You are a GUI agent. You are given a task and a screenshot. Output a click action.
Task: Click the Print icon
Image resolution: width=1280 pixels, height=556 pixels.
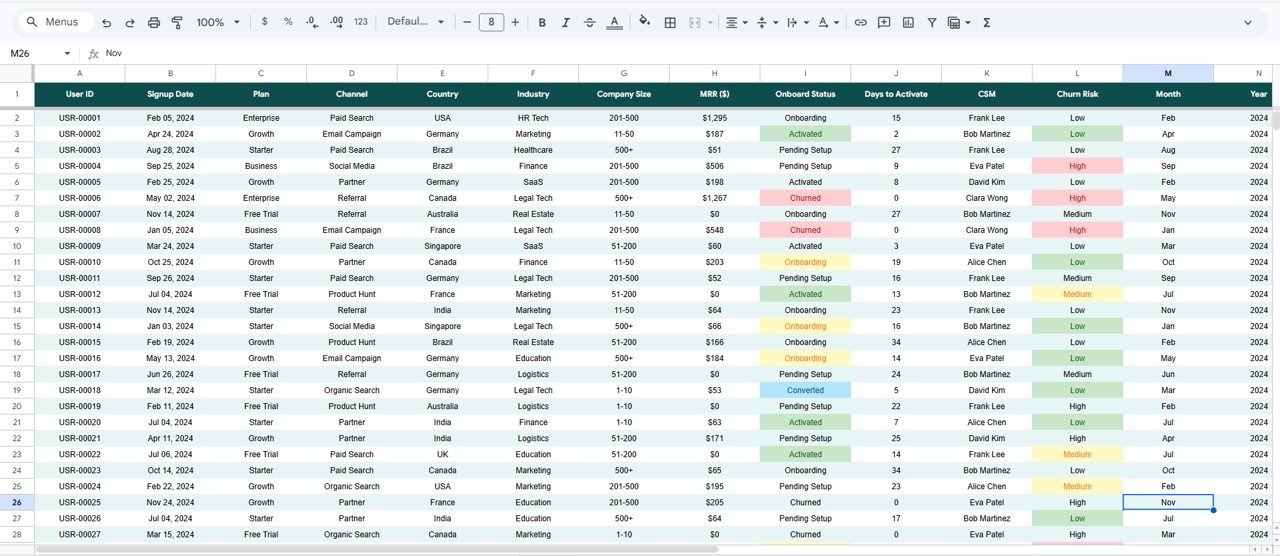154,22
